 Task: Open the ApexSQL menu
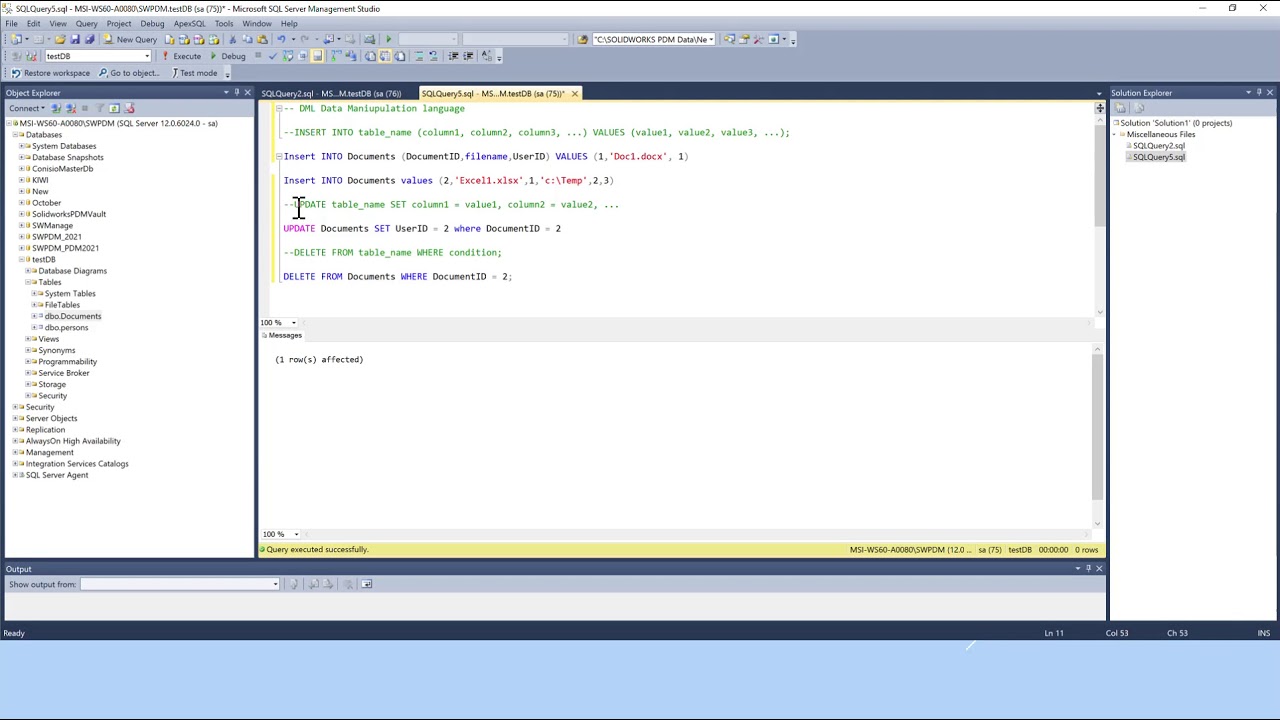(x=189, y=23)
